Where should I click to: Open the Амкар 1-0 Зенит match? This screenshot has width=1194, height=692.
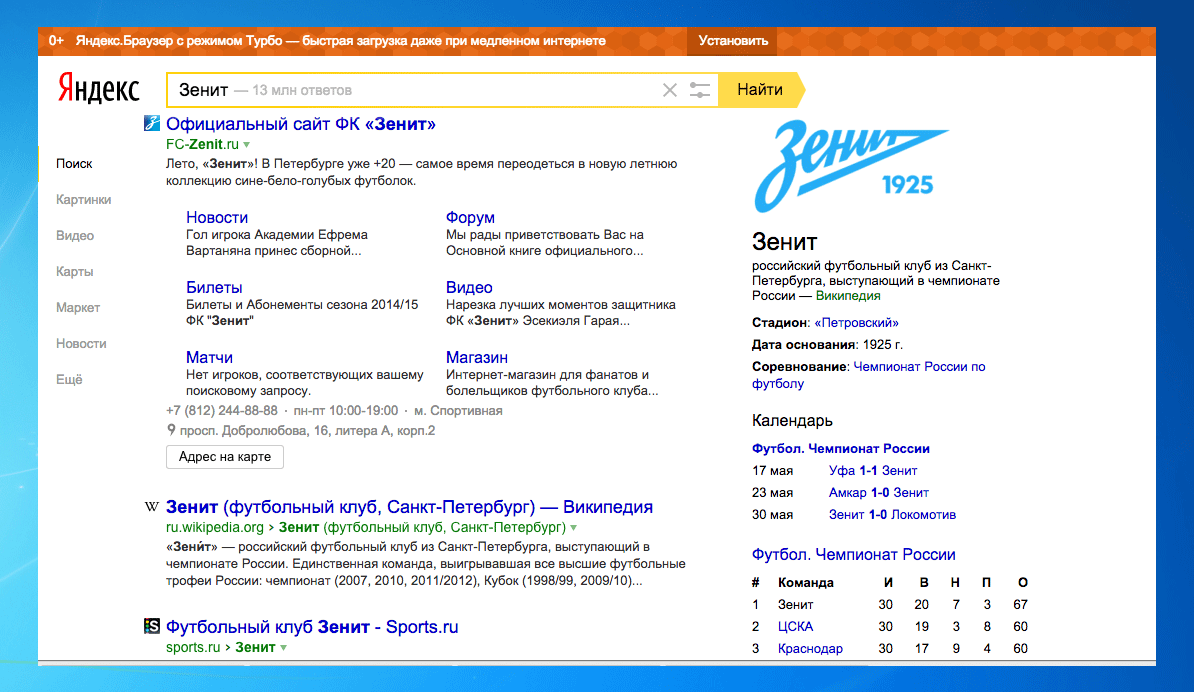879,493
